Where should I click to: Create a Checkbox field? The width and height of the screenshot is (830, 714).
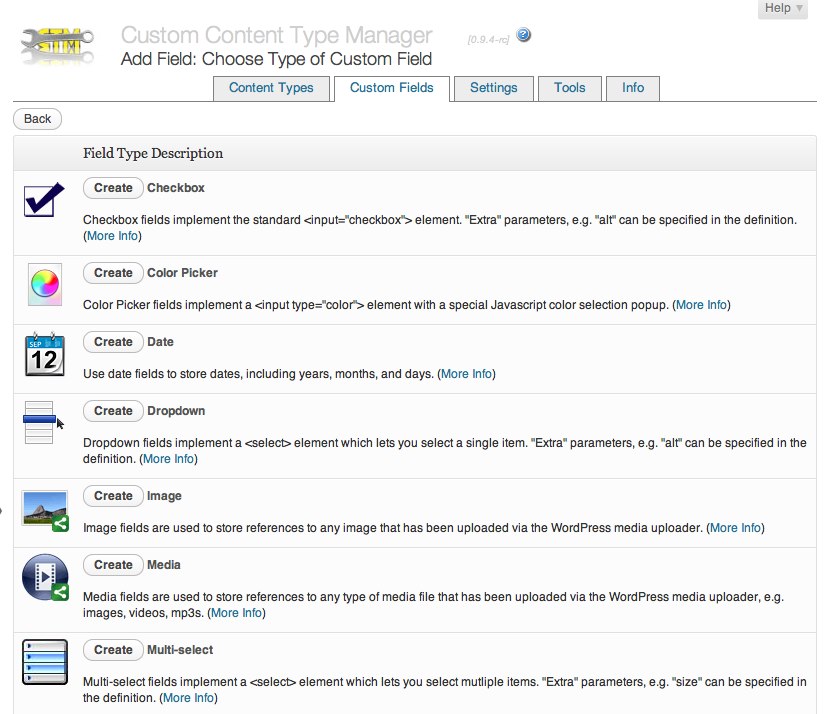pyautogui.click(x=113, y=188)
